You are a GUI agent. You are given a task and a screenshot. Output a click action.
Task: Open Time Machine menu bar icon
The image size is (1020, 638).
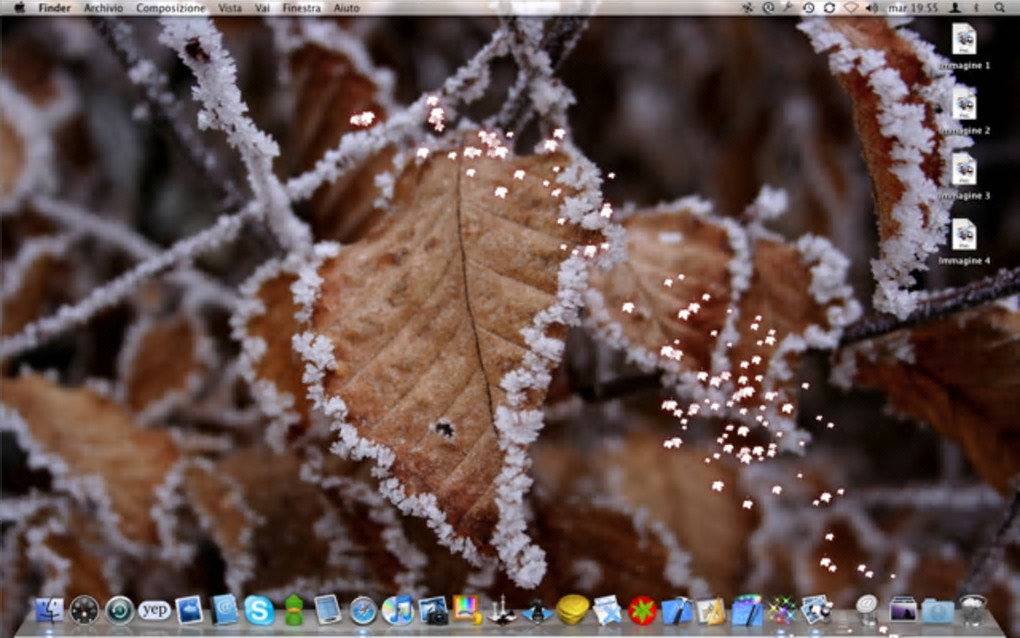click(809, 8)
